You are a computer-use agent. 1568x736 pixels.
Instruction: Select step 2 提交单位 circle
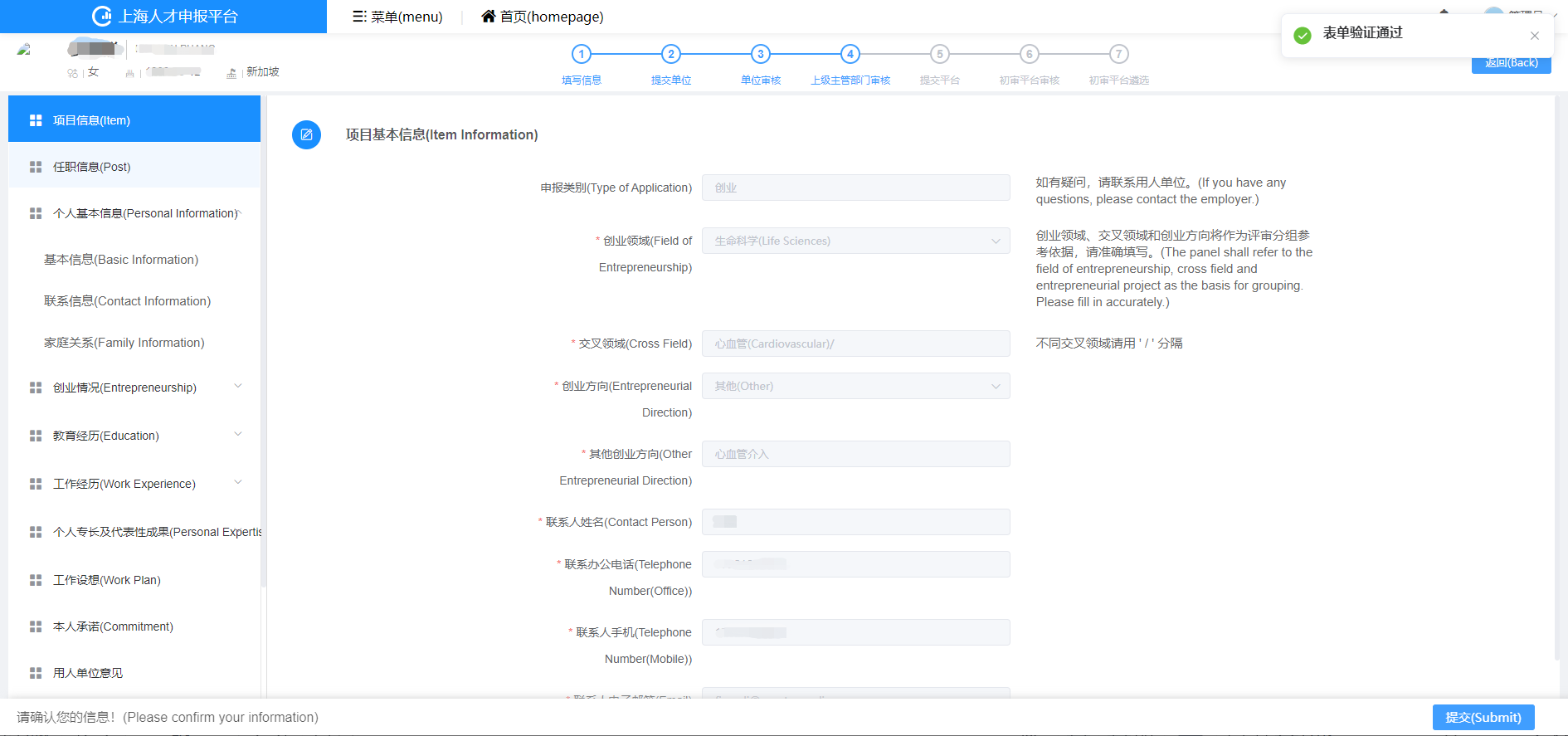(x=671, y=54)
